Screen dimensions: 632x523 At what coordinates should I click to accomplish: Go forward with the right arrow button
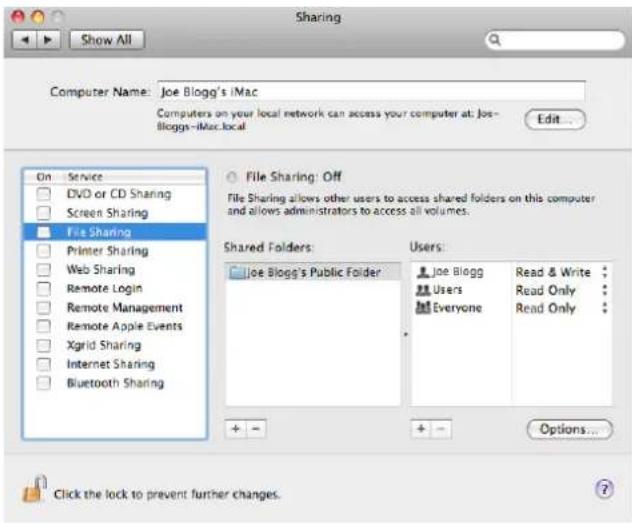[48, 39]
